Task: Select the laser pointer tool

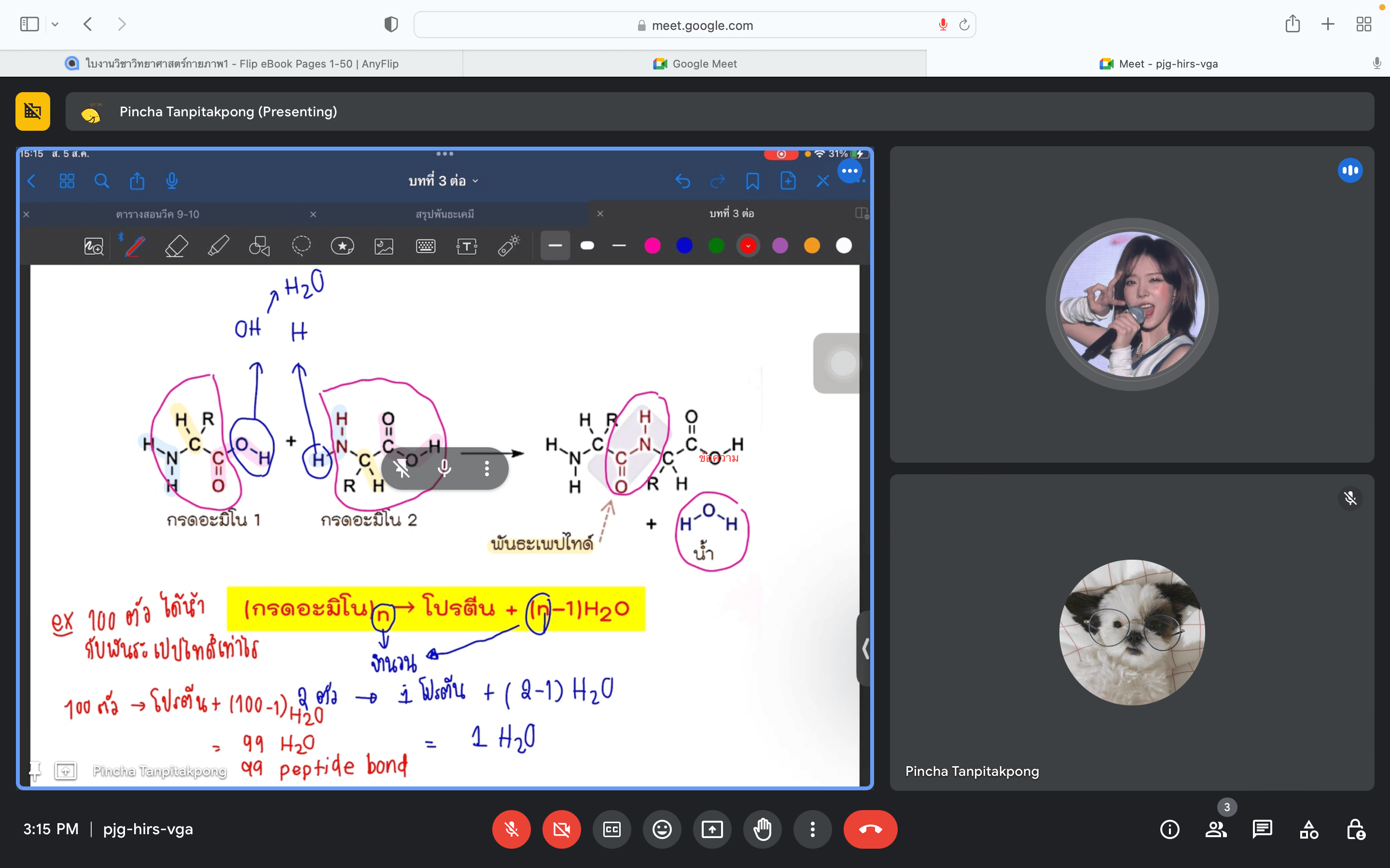Action: 509,246
